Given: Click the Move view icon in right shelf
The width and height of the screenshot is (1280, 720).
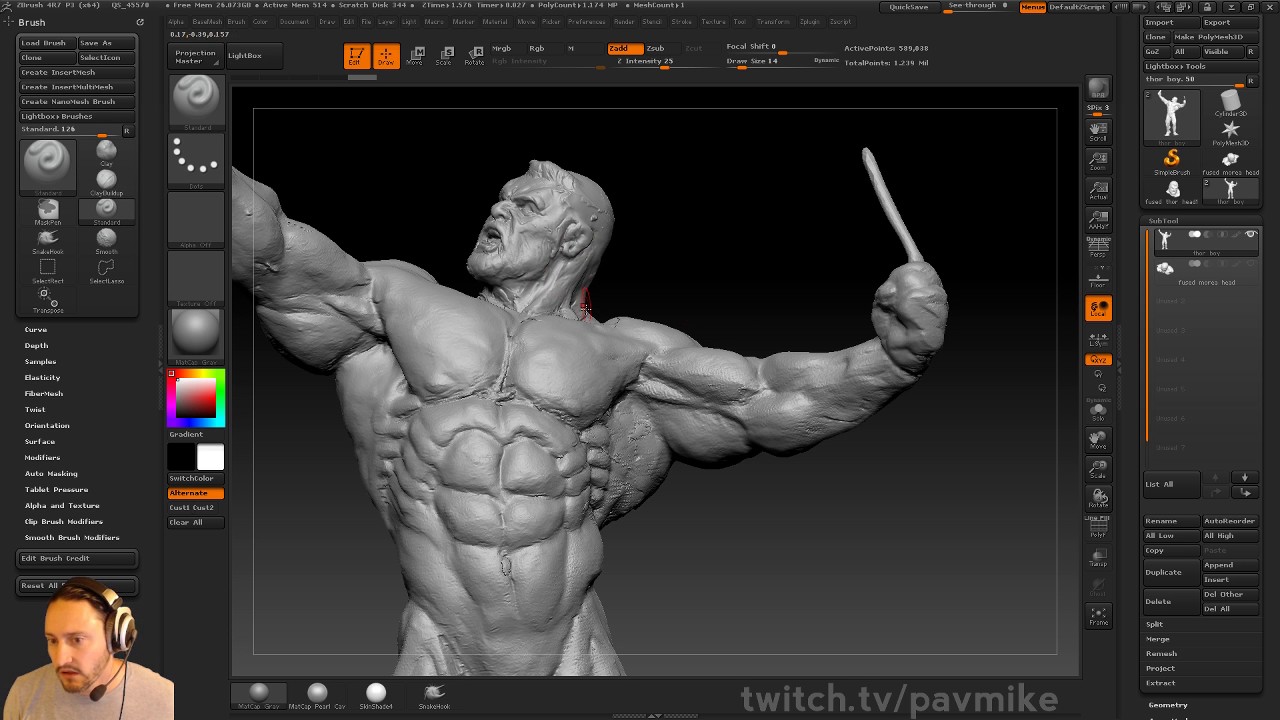Looking at the screenshot, I should [1098, 440].
